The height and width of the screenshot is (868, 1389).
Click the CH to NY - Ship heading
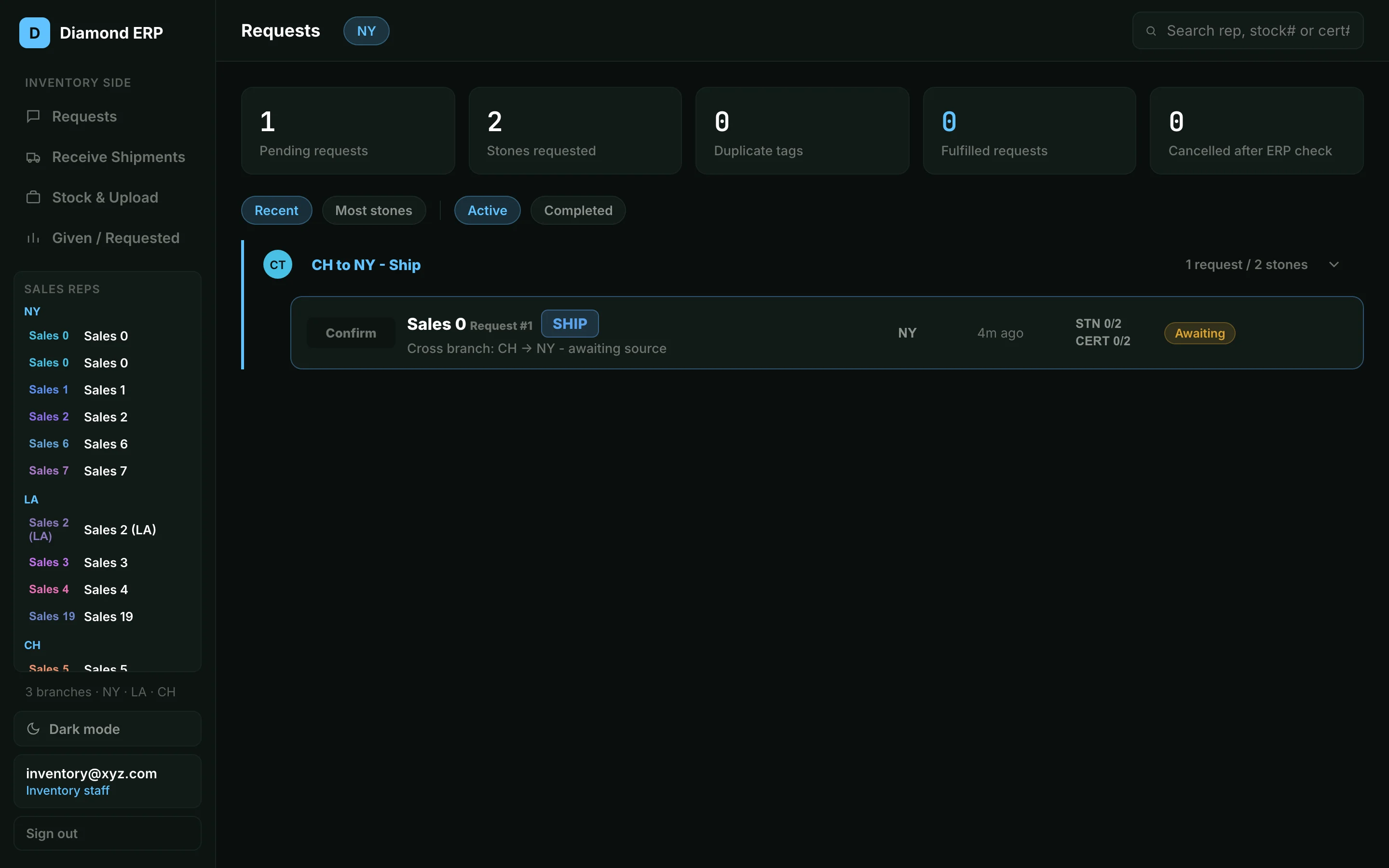click(x=366, y=265)
